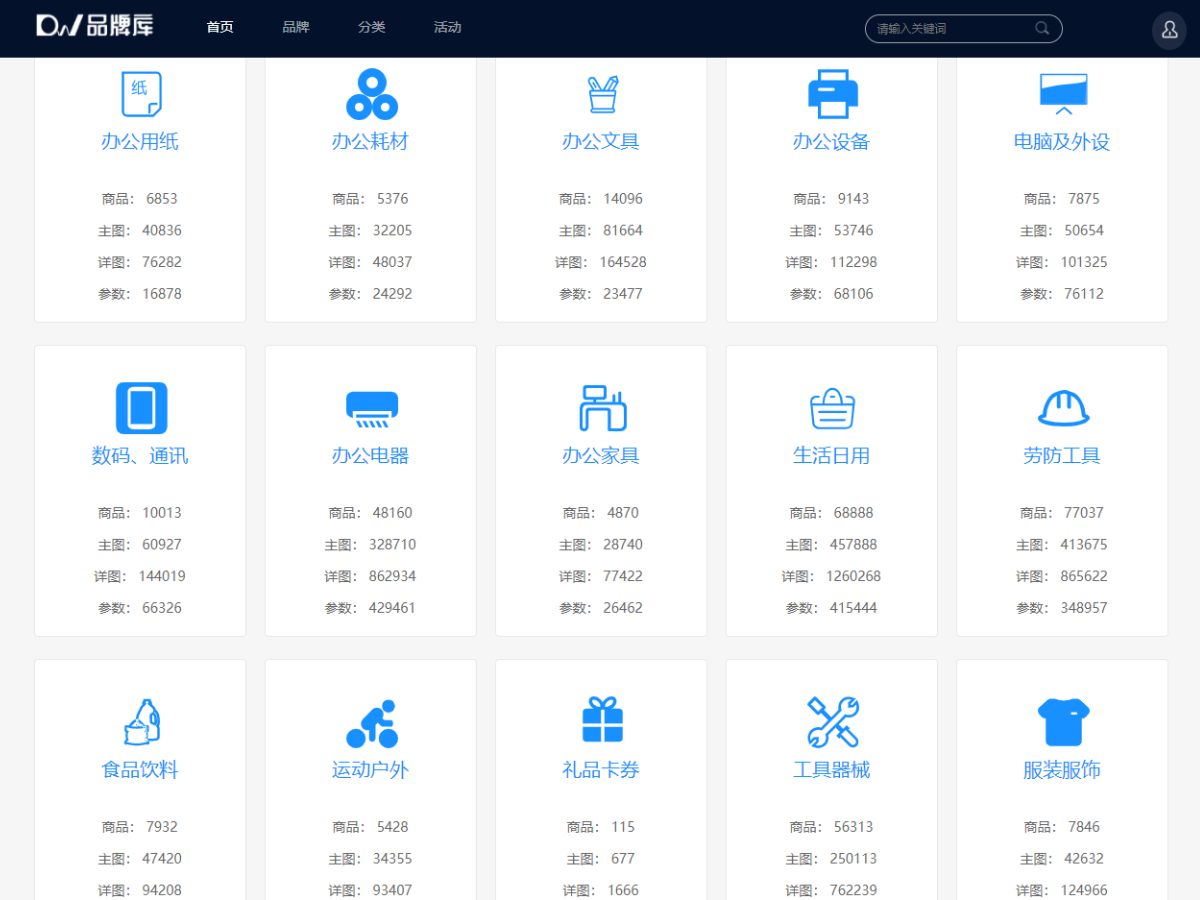Open the 运动户外 category link
Viewport: 1200px width, 900px height.
(371, 770)
